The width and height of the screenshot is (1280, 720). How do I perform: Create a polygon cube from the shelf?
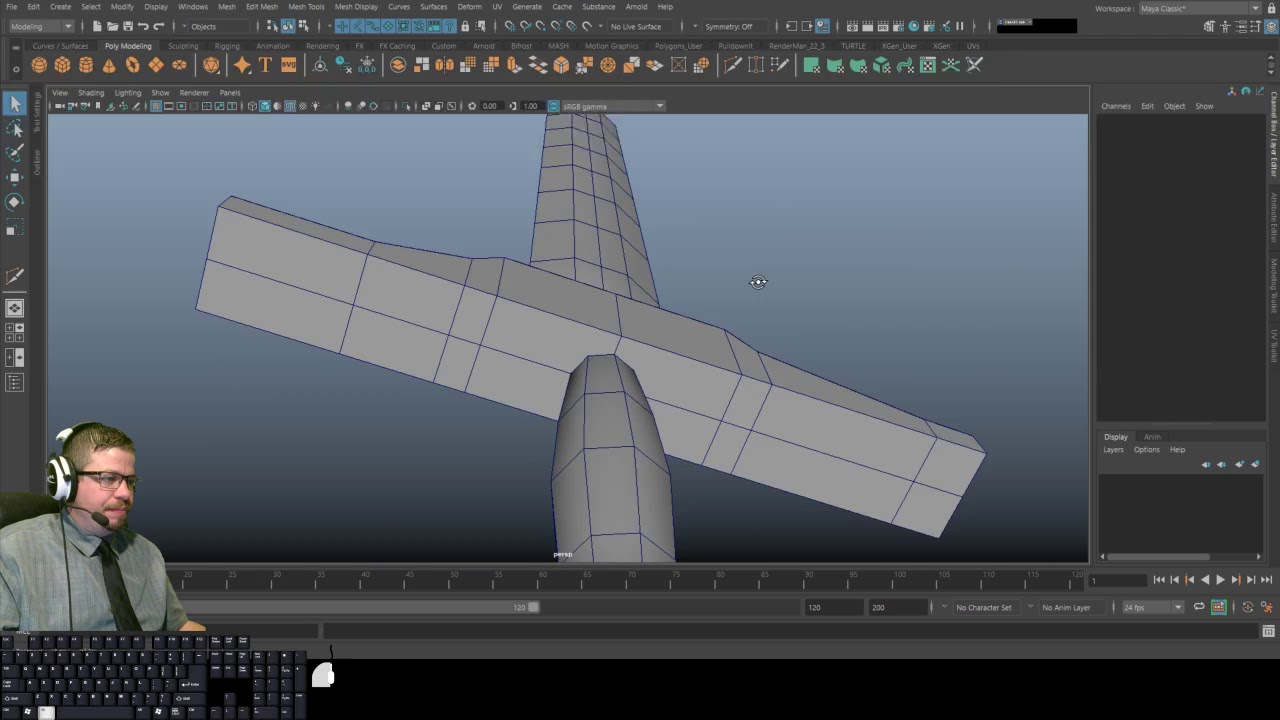coord(62,65)
